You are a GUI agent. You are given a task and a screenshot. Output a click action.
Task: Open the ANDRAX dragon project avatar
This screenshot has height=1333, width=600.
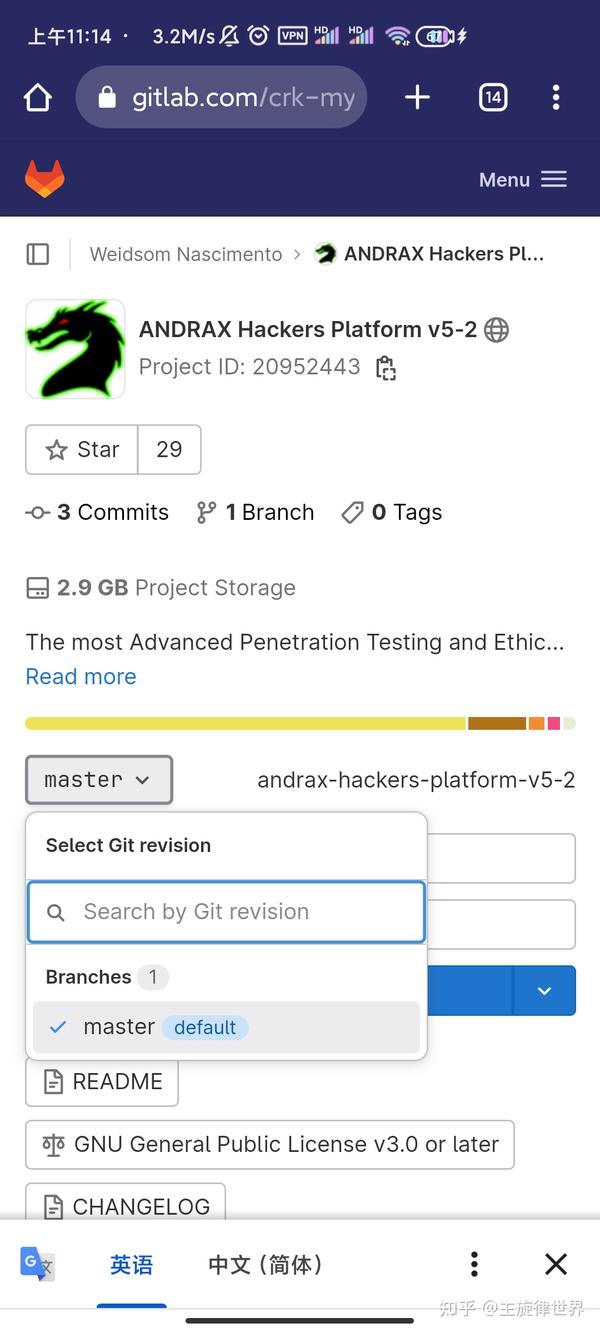pos(75,348)
